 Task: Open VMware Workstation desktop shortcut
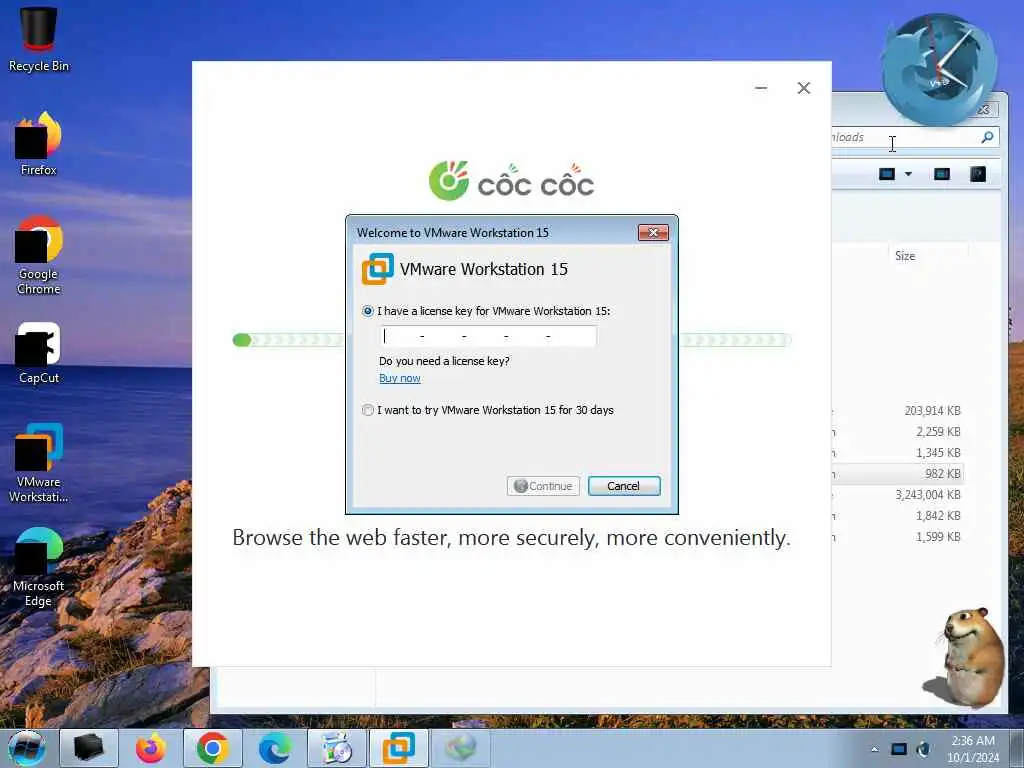tap(38, 462)
